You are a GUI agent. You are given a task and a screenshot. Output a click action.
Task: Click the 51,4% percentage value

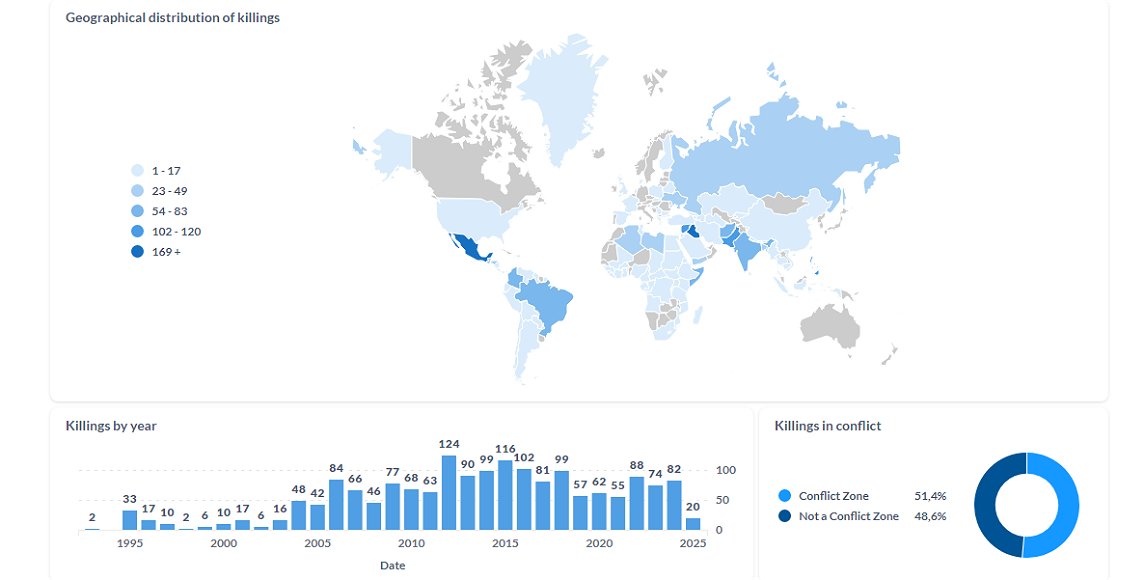(930, 496)
